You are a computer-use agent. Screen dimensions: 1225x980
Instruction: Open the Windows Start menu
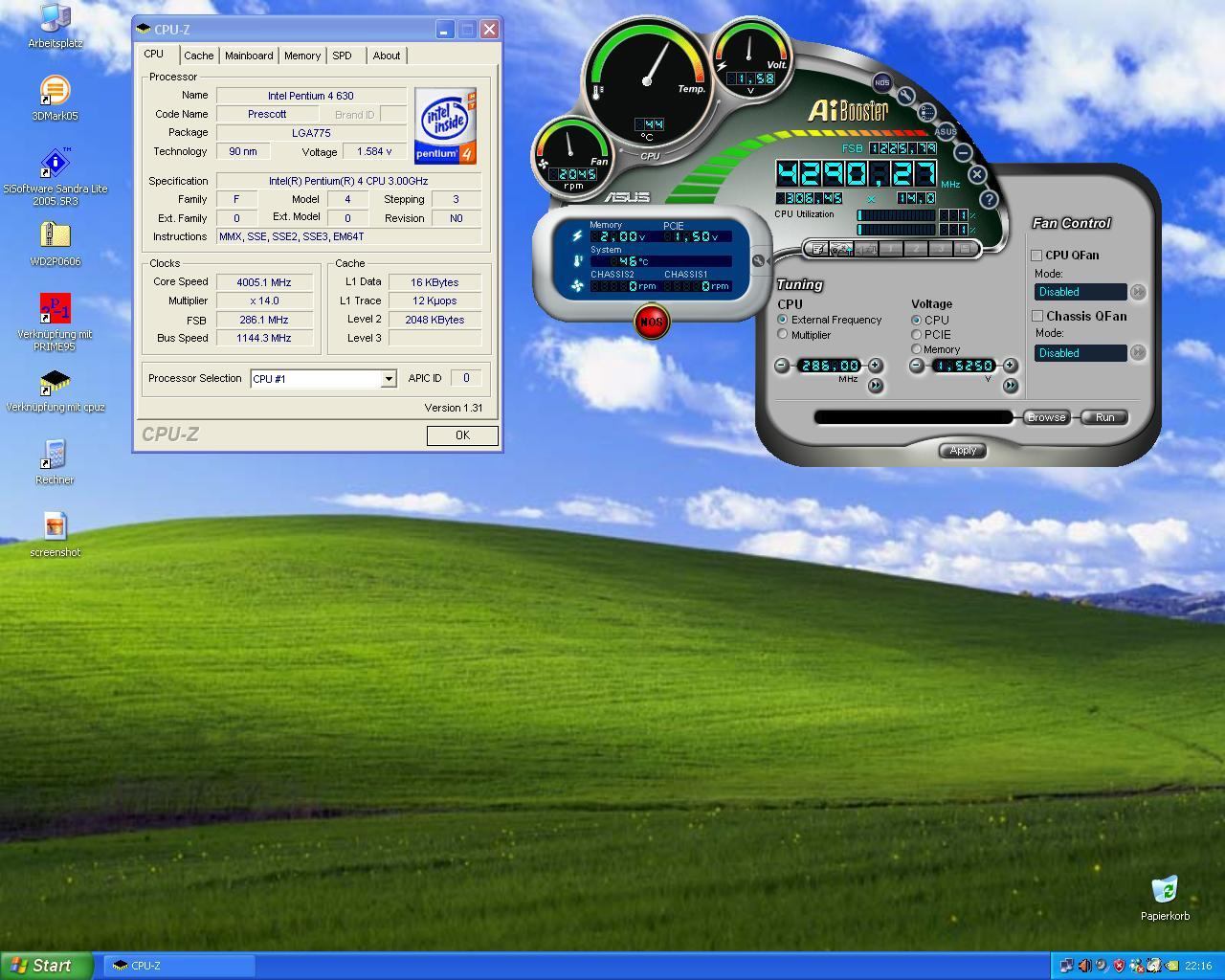tap(47, 966)
